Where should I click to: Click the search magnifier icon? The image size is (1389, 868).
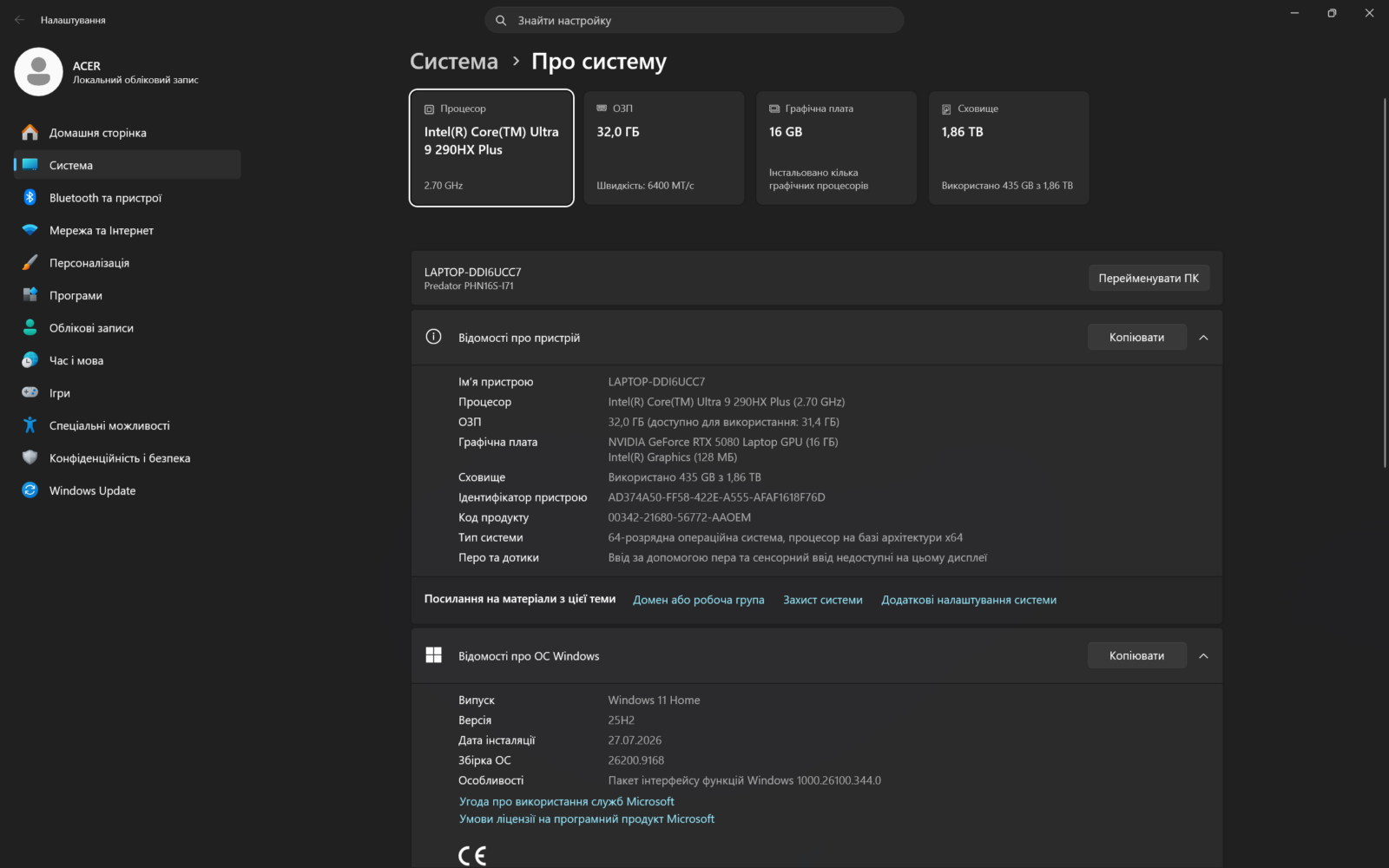point(501,20)
